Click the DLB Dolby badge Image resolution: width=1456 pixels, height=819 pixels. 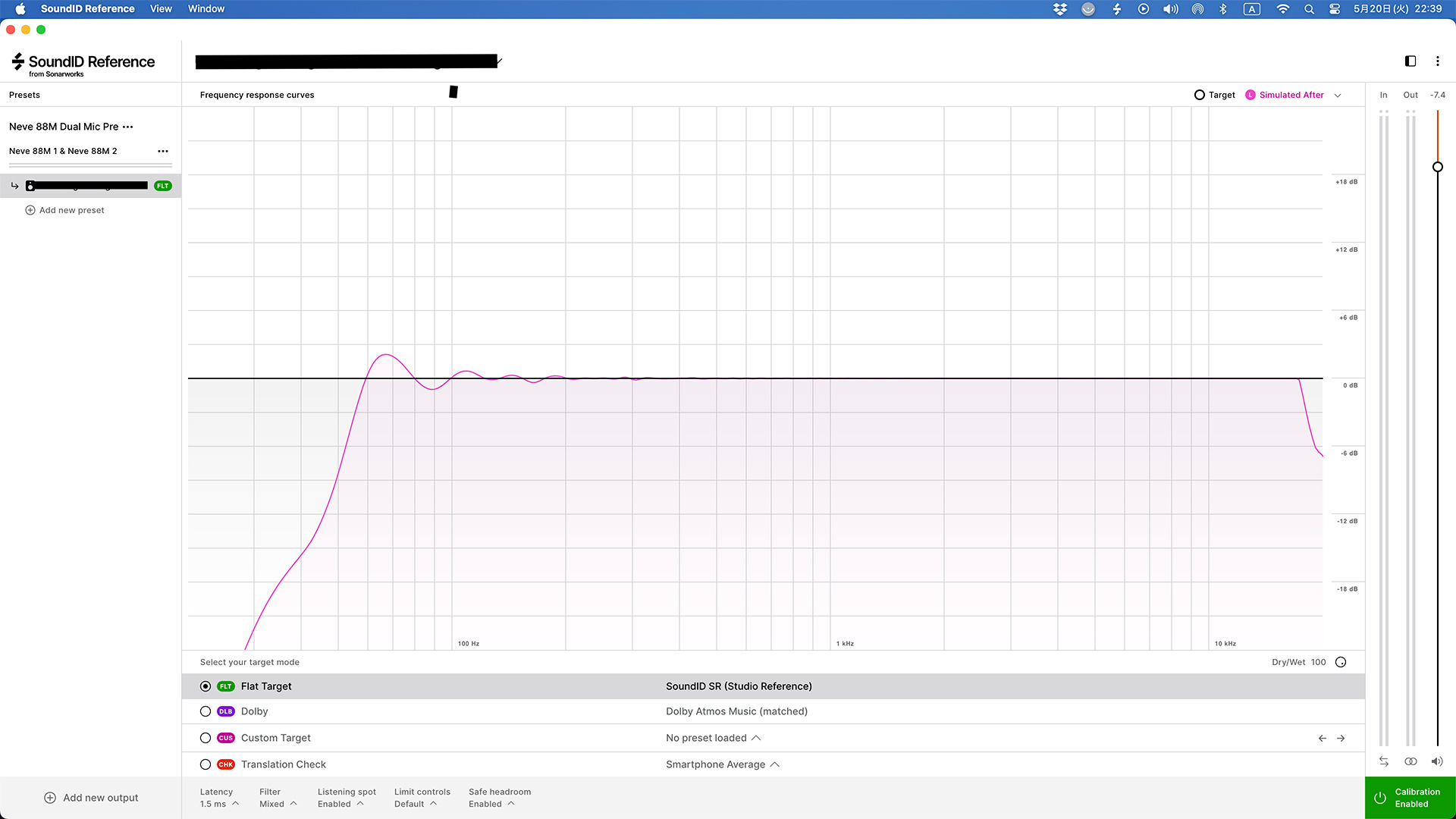(226, 711)
